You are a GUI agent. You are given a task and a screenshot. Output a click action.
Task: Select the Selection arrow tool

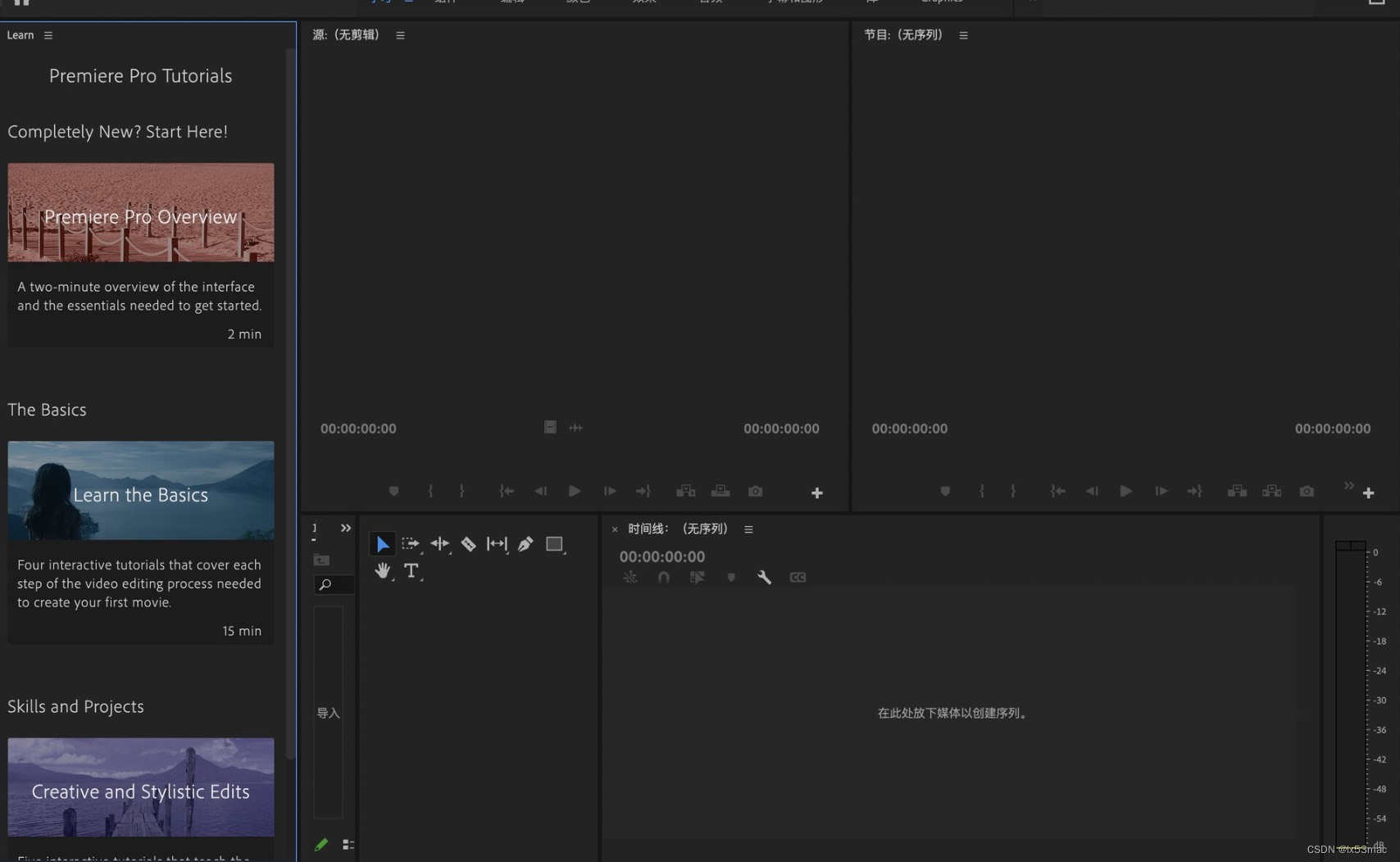pyautogui.click(x=382, y=544)
